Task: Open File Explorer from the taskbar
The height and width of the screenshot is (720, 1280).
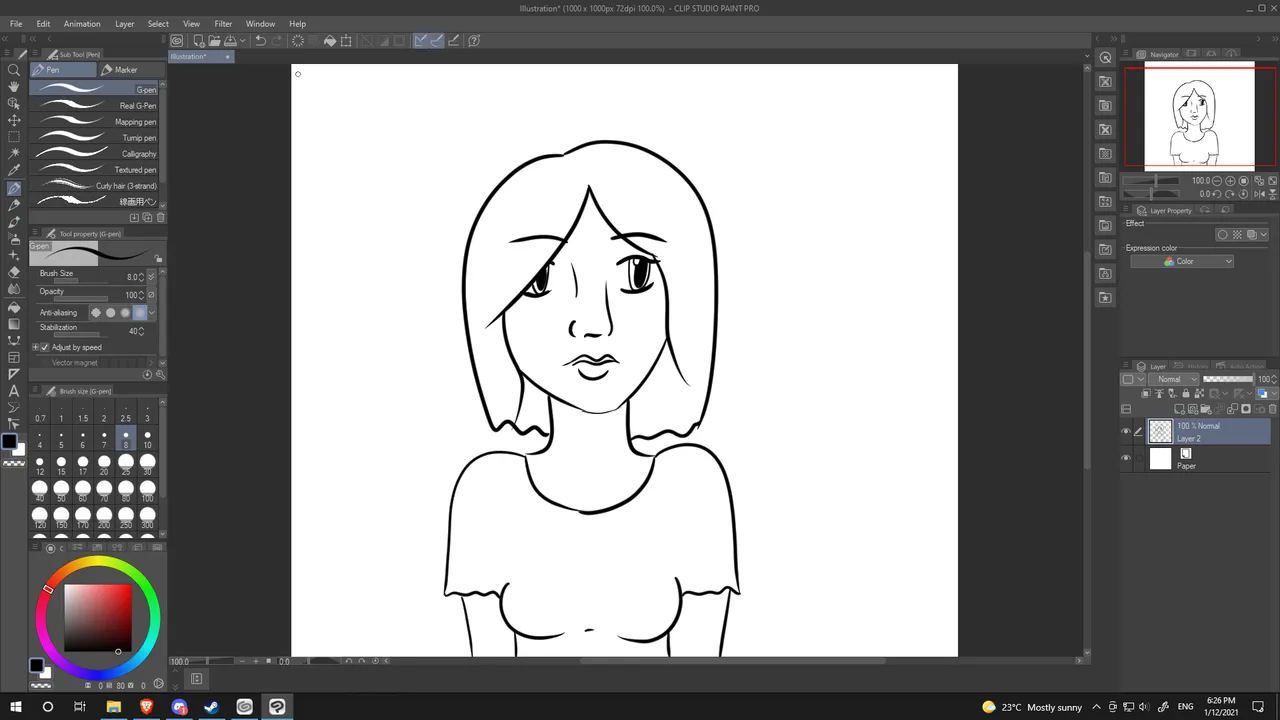Action: [x=114, y=707]
